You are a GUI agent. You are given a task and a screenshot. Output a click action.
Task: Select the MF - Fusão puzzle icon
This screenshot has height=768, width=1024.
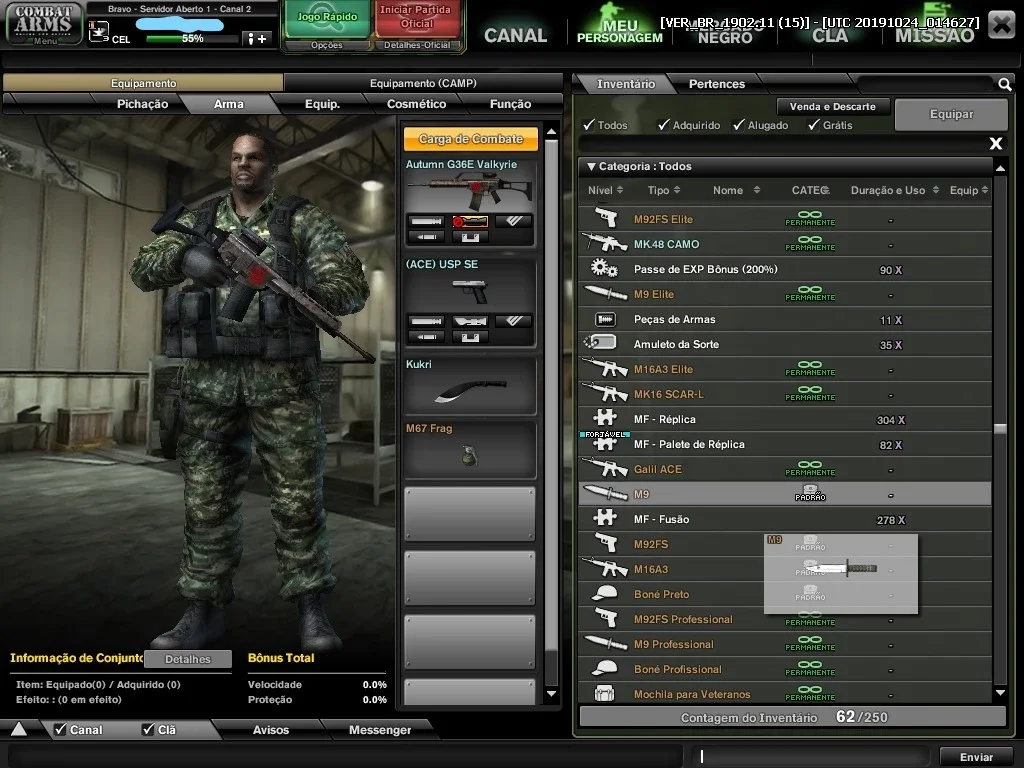pos(605,519)
